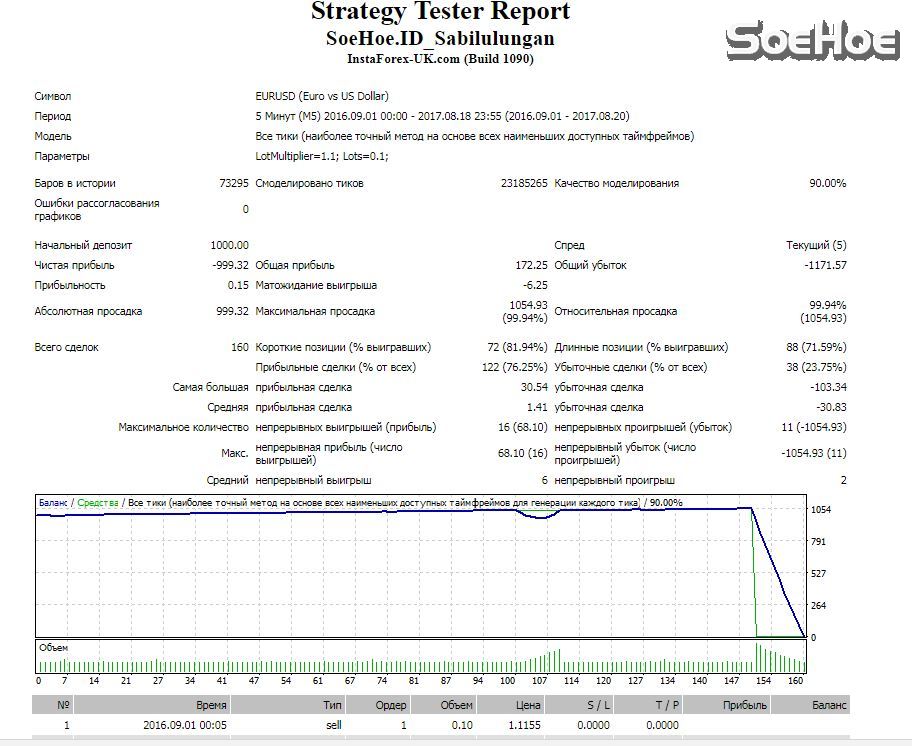This screenshot has height=746, width=912.
Task: Open the InstaForex-UK.com (Build 1090) text
Action: coord(440,58)
